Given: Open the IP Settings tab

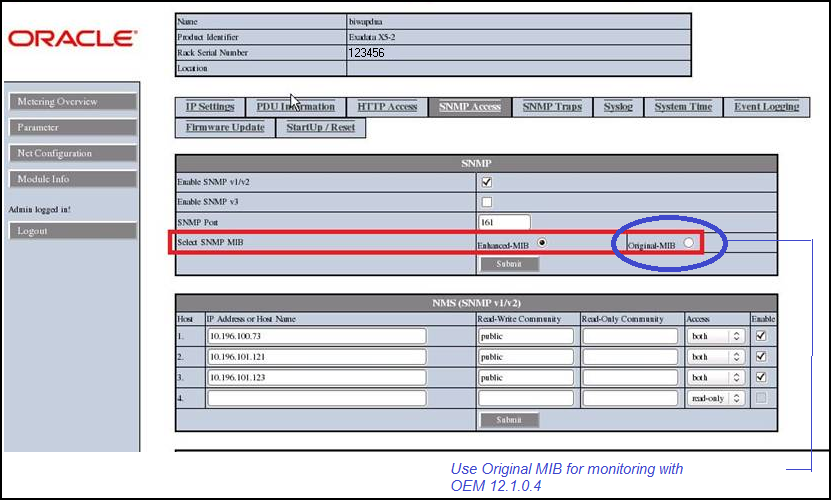Looking at the screenshot, I should tap(210, 107).
